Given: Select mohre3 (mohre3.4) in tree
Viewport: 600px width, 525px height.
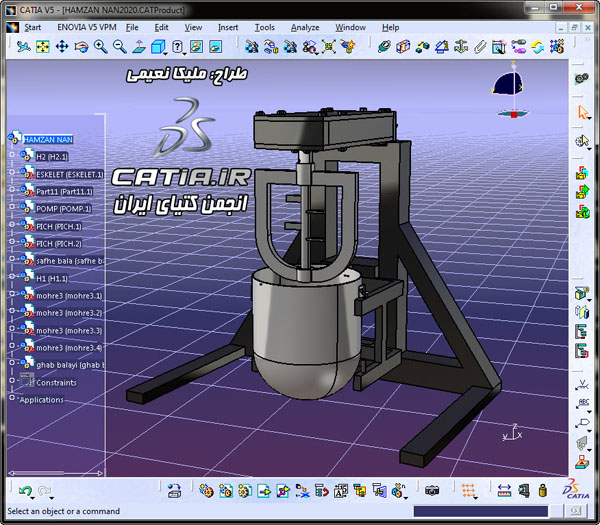Looking at the screenshot, I should point(69,348).
